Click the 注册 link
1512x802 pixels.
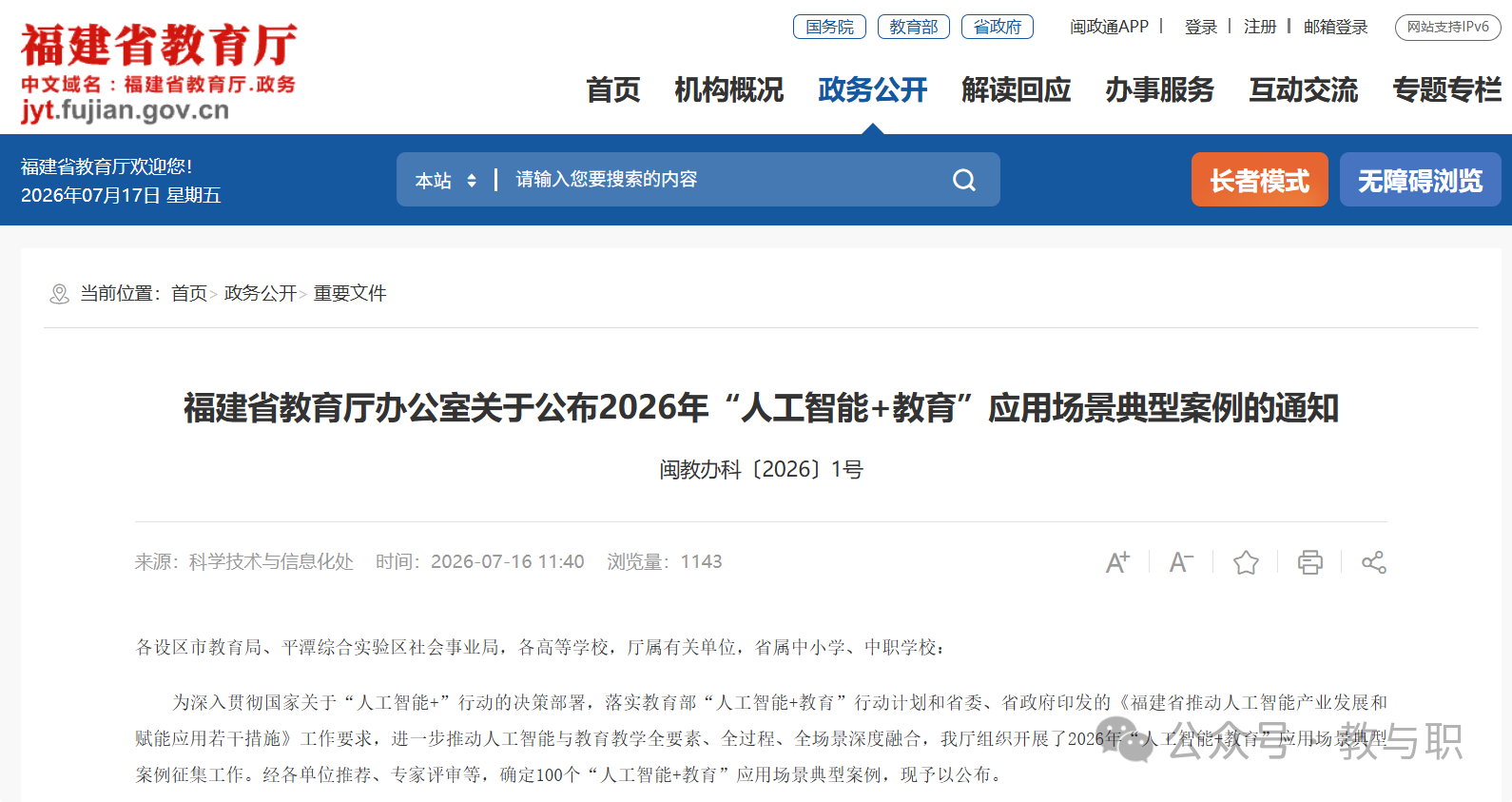point(1260,27)
